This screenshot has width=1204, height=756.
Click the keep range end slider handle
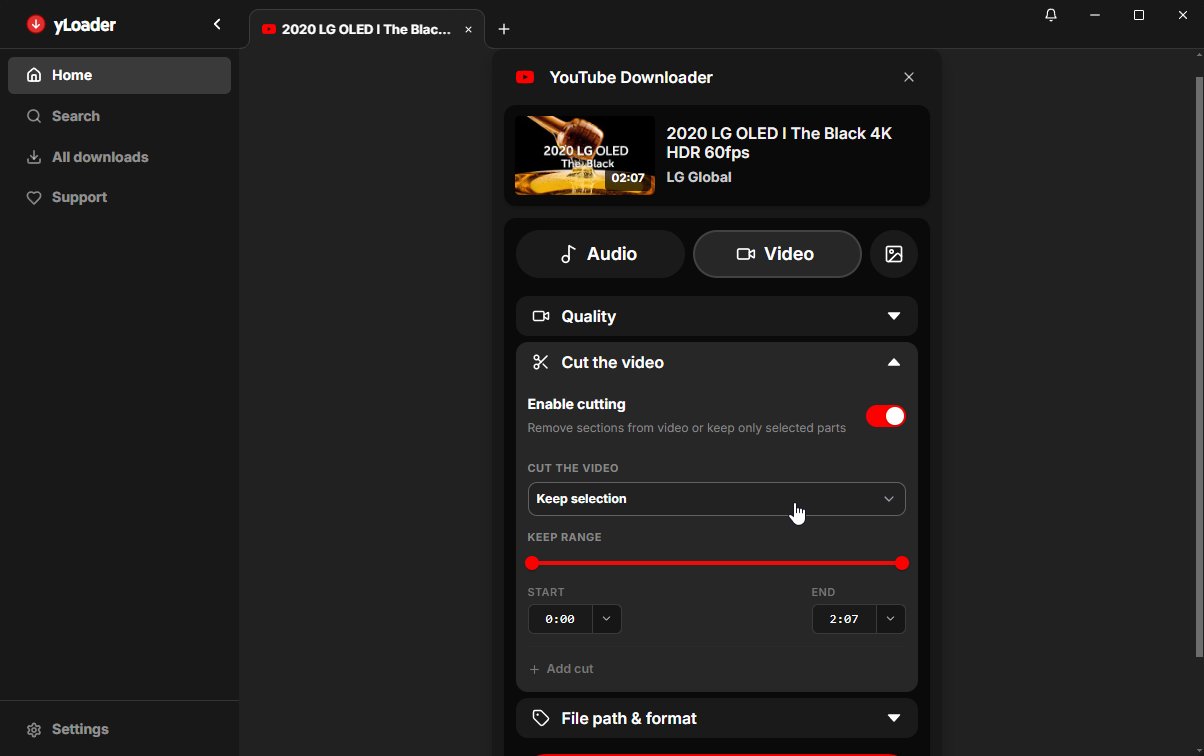click(901, 563)
